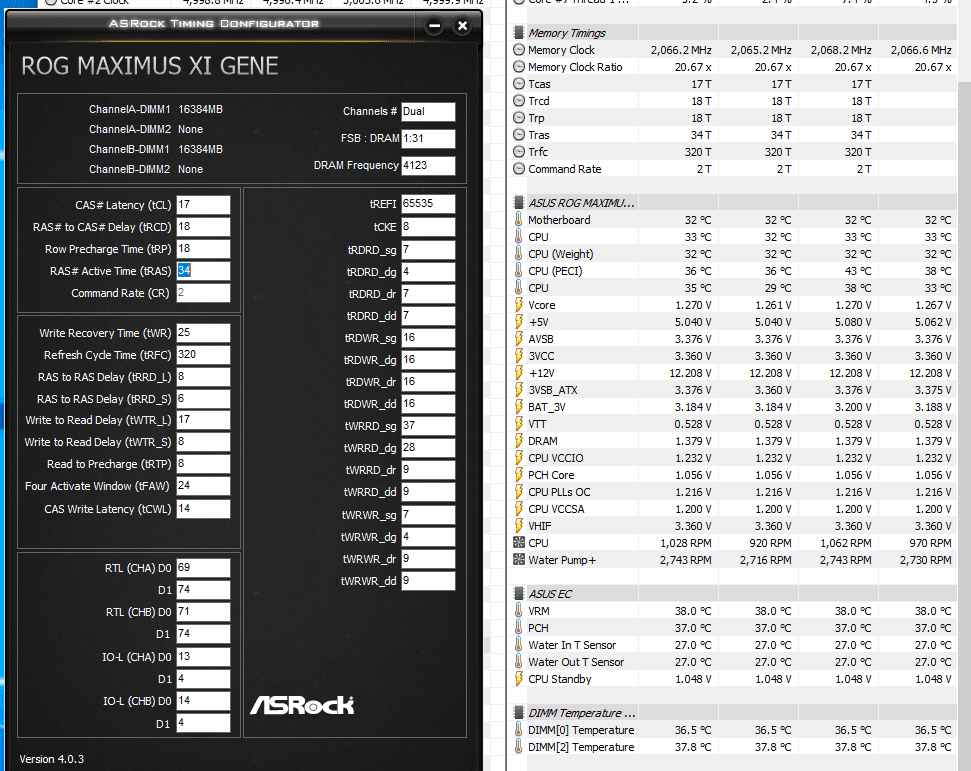Click the ASRock logo in the configurator
The width and height of the screenshot is (971, 771).
click(x=302, y=705)
